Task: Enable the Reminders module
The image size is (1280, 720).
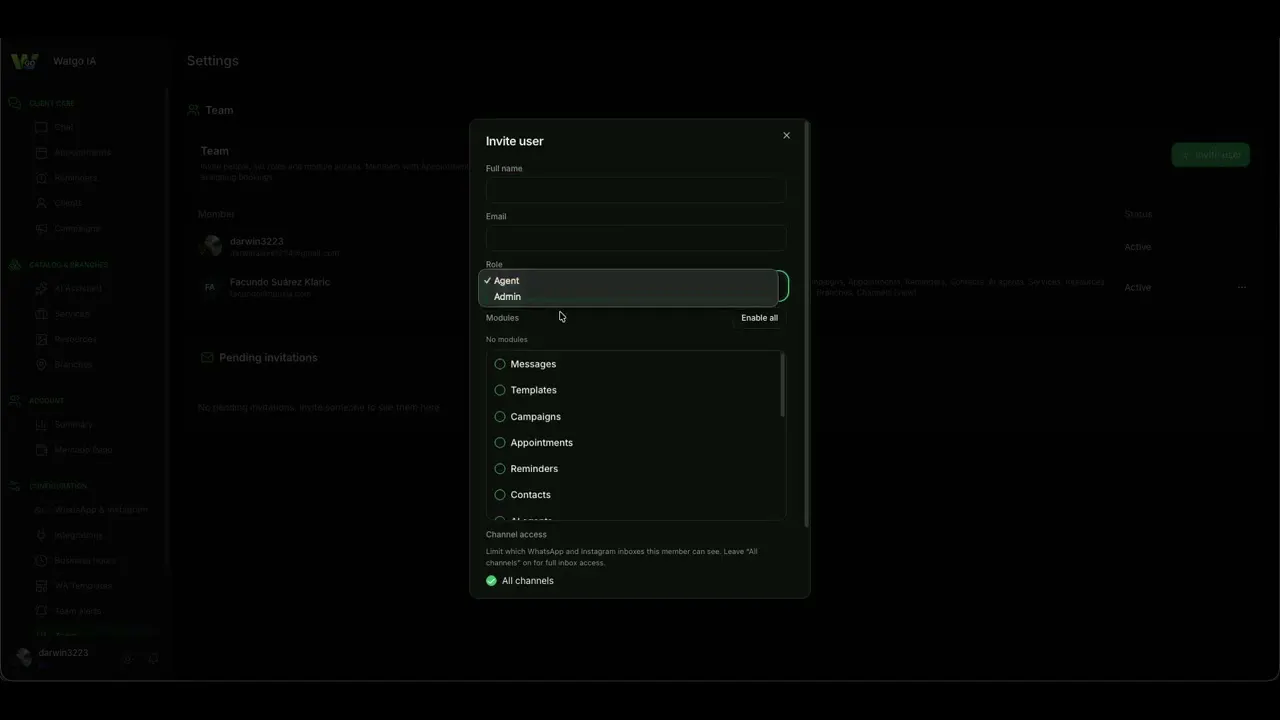Action: (x=500, y=469)
